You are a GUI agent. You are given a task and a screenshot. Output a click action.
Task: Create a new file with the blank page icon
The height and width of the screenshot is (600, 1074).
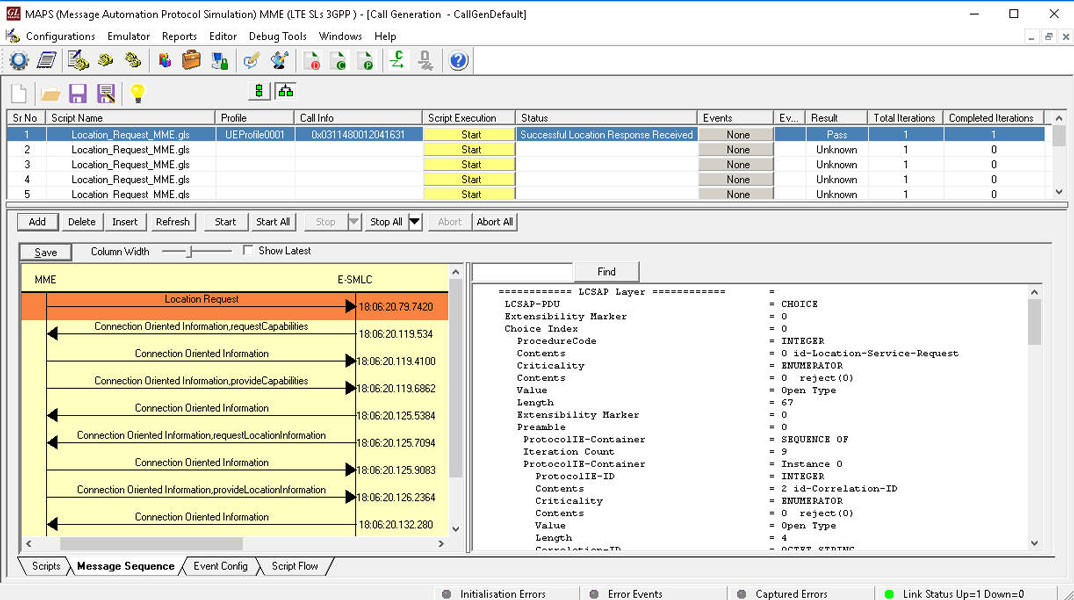click(19, 93)
